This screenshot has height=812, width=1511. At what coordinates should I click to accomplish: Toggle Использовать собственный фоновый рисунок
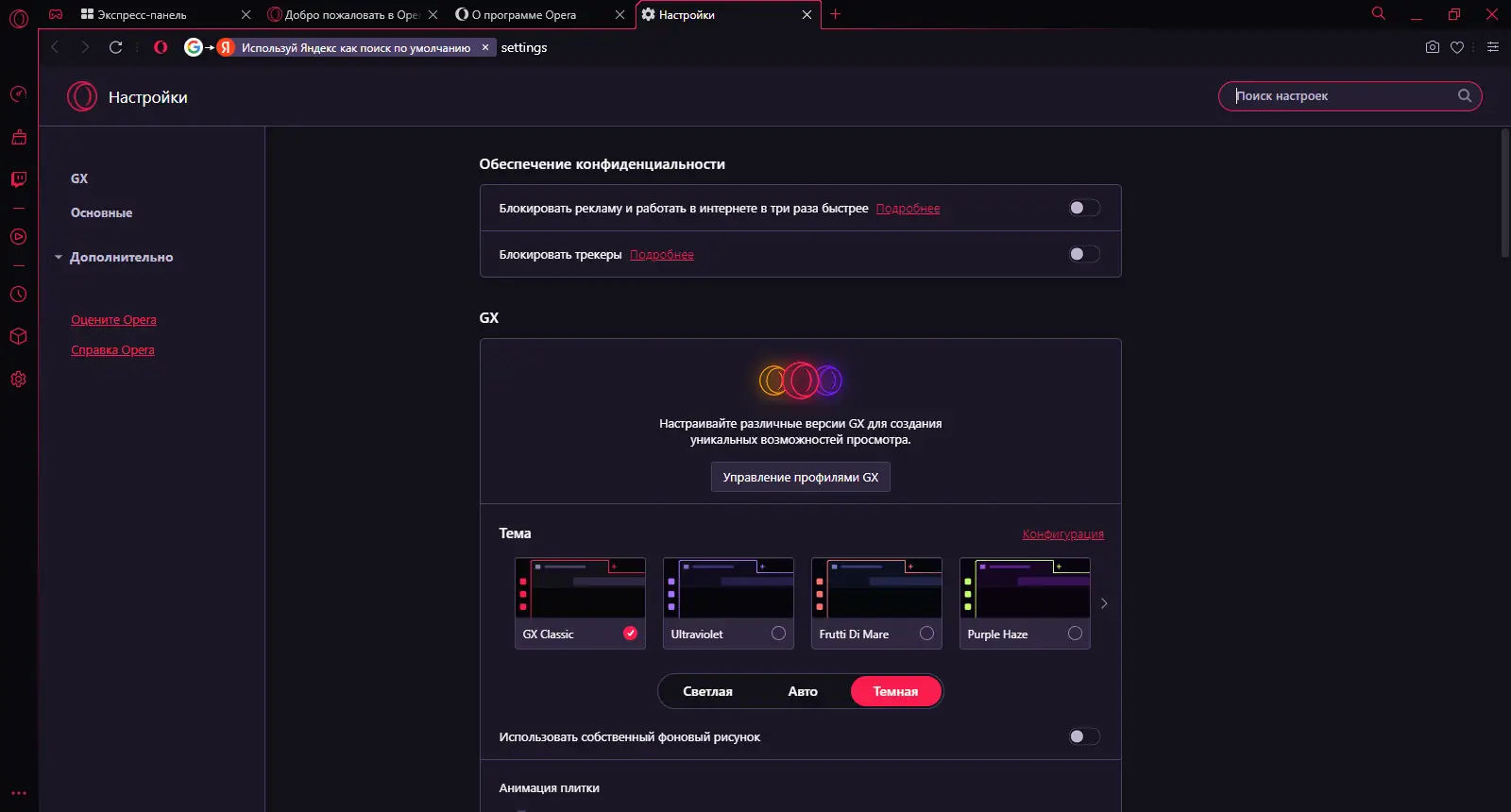point(1084,736)
